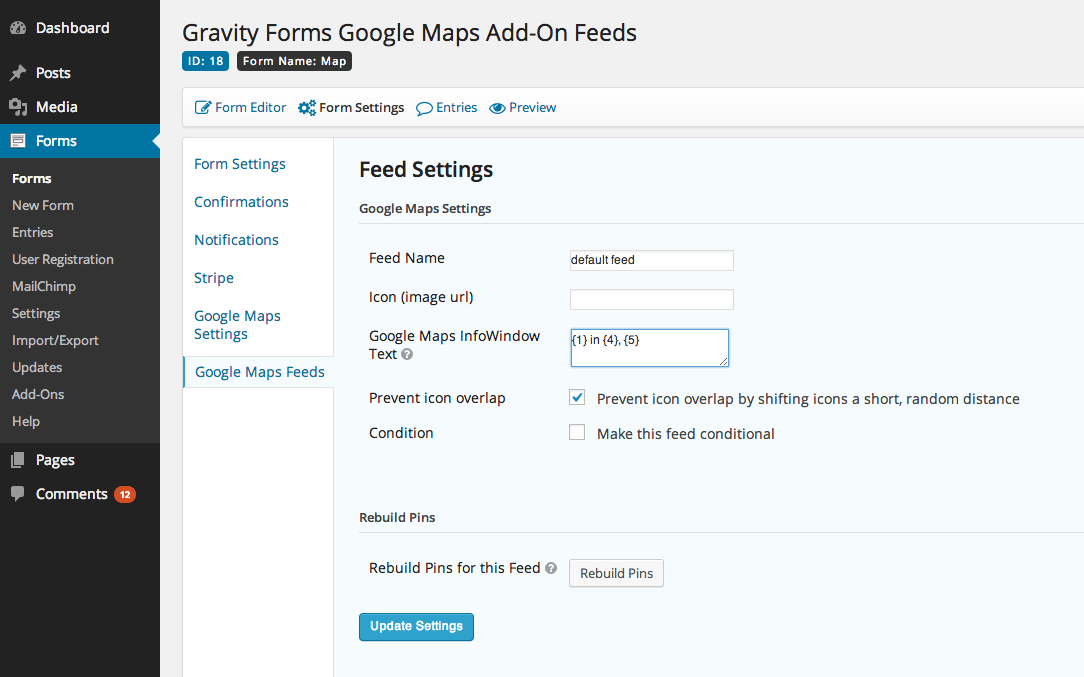
Task: Click the Form Name: Map badge
Action: pos(295,61)
